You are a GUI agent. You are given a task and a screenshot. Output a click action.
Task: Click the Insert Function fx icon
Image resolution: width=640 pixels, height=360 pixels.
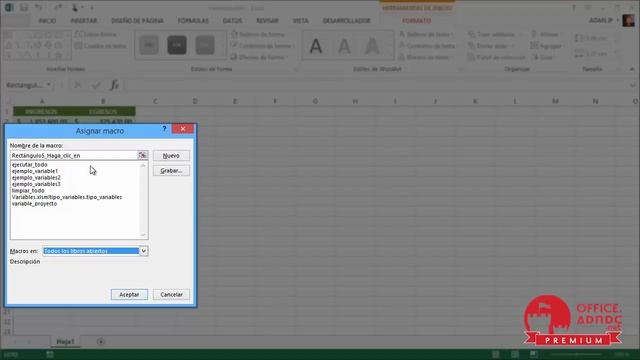tap(114, 85)
